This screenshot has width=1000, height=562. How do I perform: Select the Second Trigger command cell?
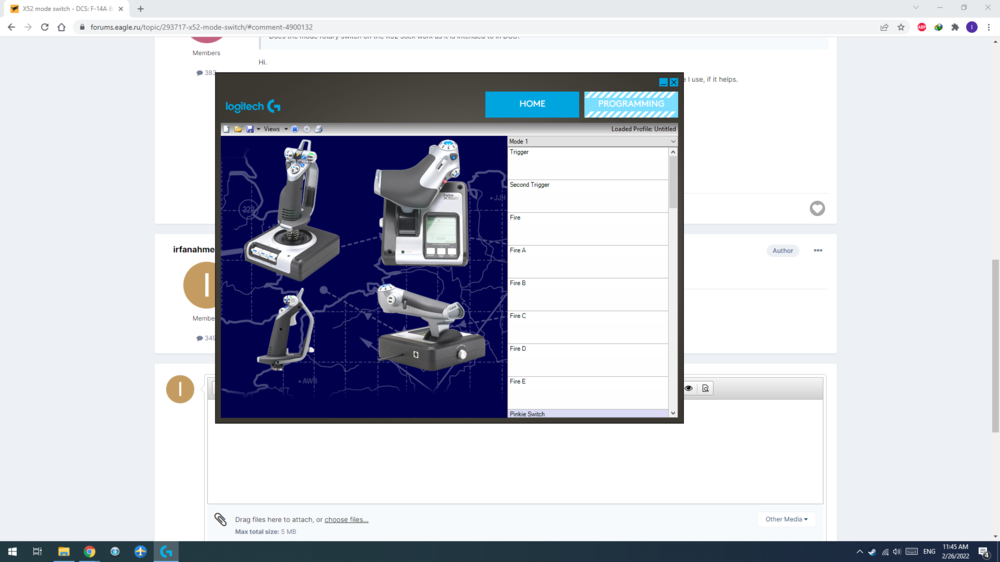587,196
